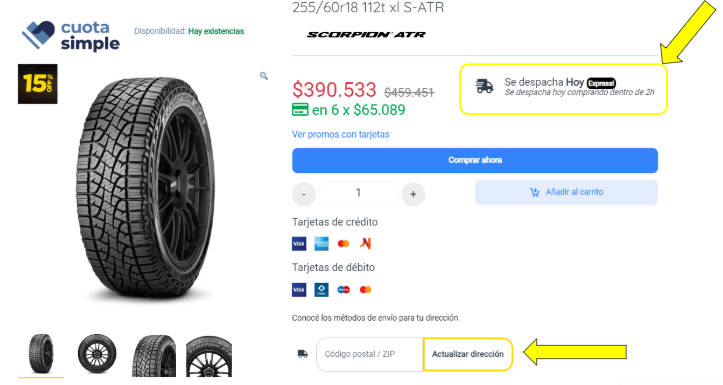This screenshot has width=723, height=385.
Task: Click the Visa credit card icon
Action: coord(299,243)
